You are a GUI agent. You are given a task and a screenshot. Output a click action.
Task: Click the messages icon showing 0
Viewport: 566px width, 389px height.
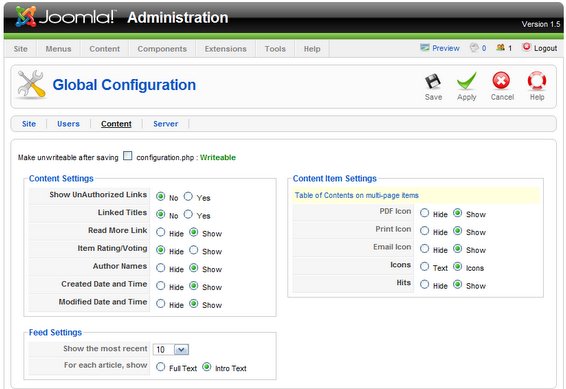click(474, 48)
